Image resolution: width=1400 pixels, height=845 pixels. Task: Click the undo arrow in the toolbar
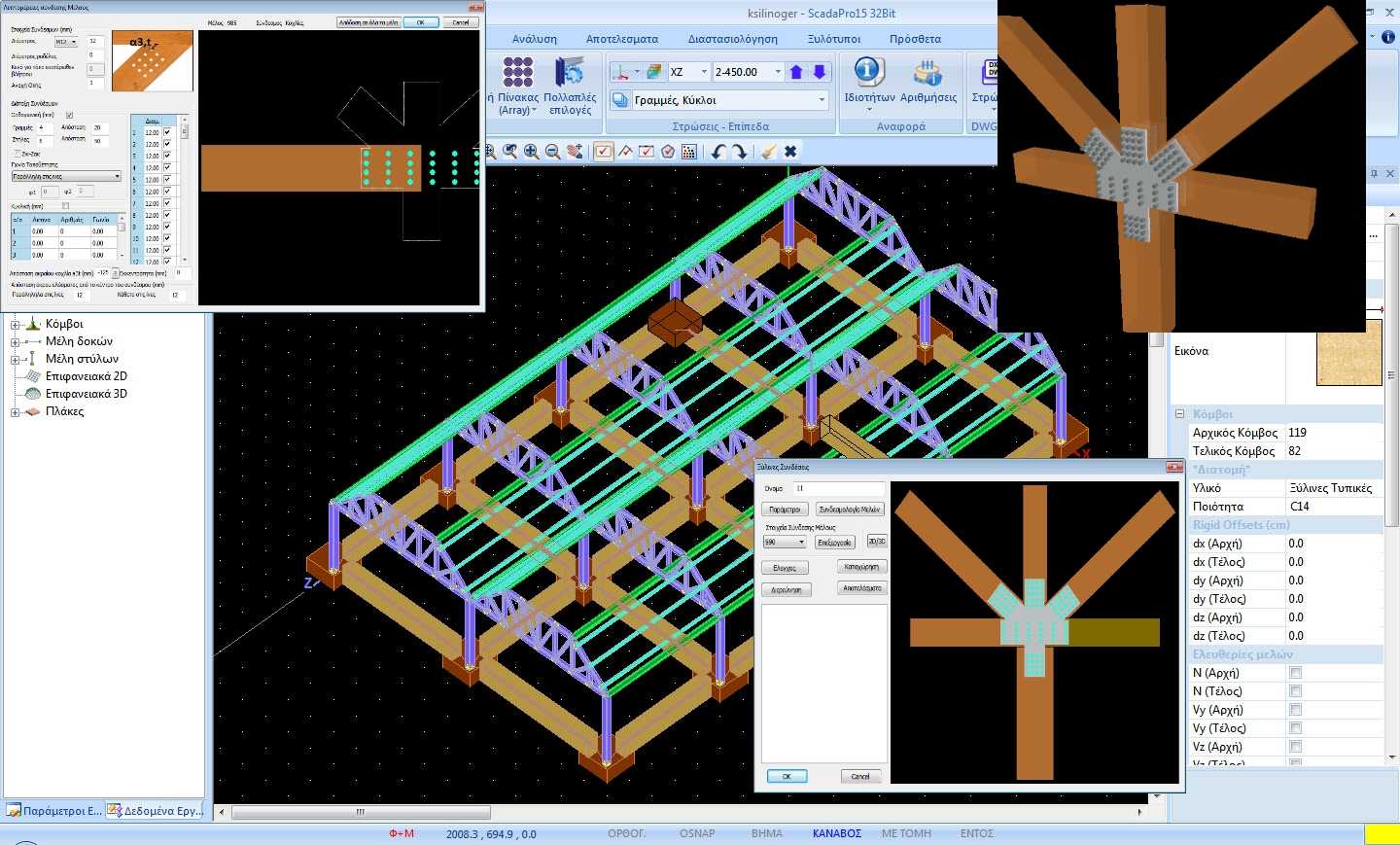click(717, 152)
